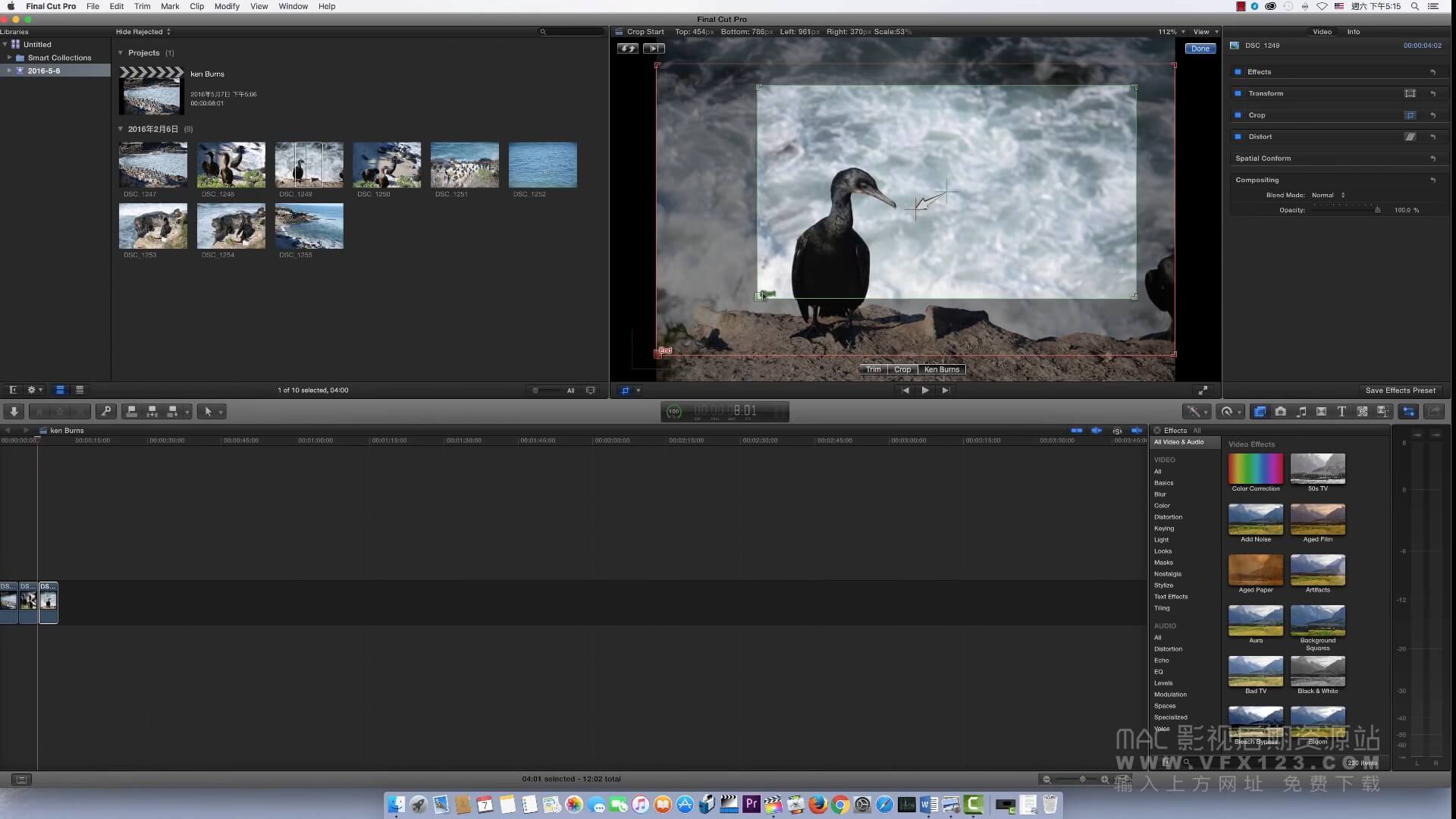Open the Enhancements magic wand menu
This screenshot has width=1456, height=819.
[x=1197, y=411]
